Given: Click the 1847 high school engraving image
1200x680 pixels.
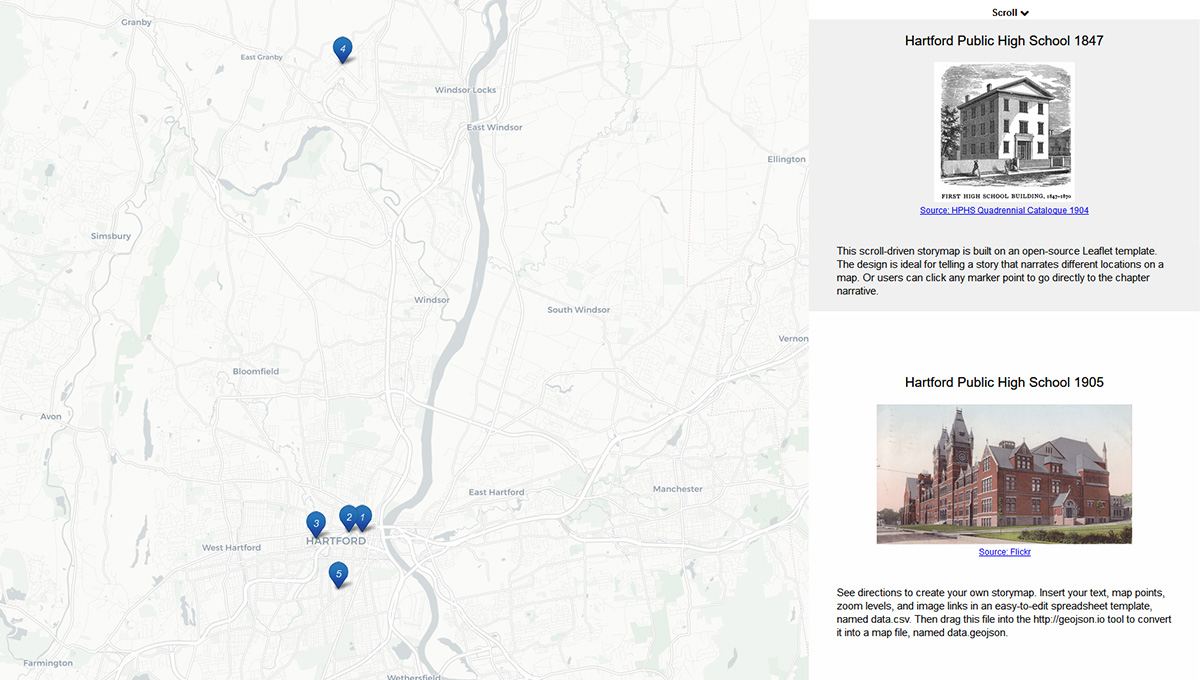Looking at the screenshot, I should [x=1004, y=131].
